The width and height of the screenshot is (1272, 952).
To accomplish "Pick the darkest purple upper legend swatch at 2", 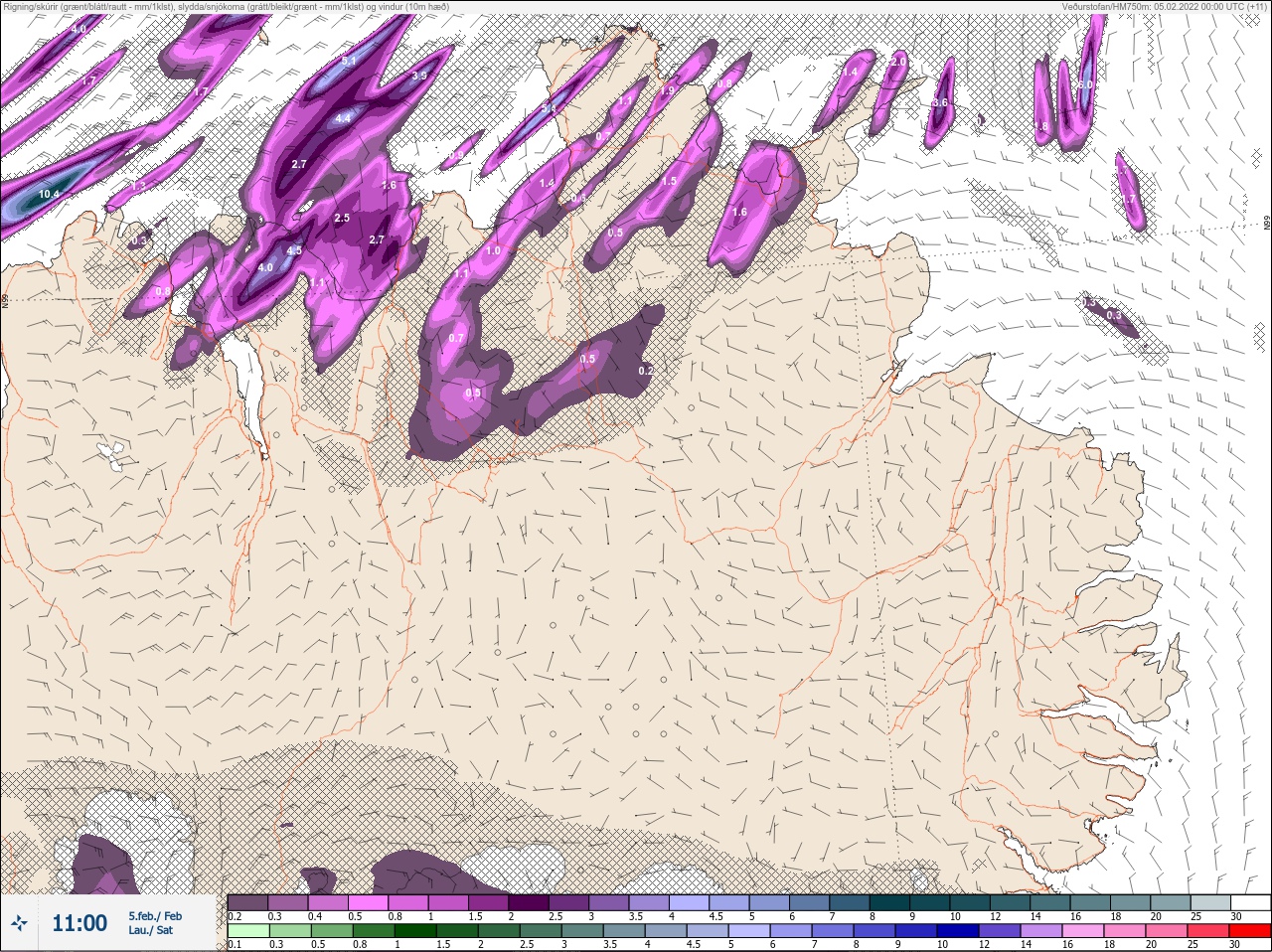I will (529, 902).
